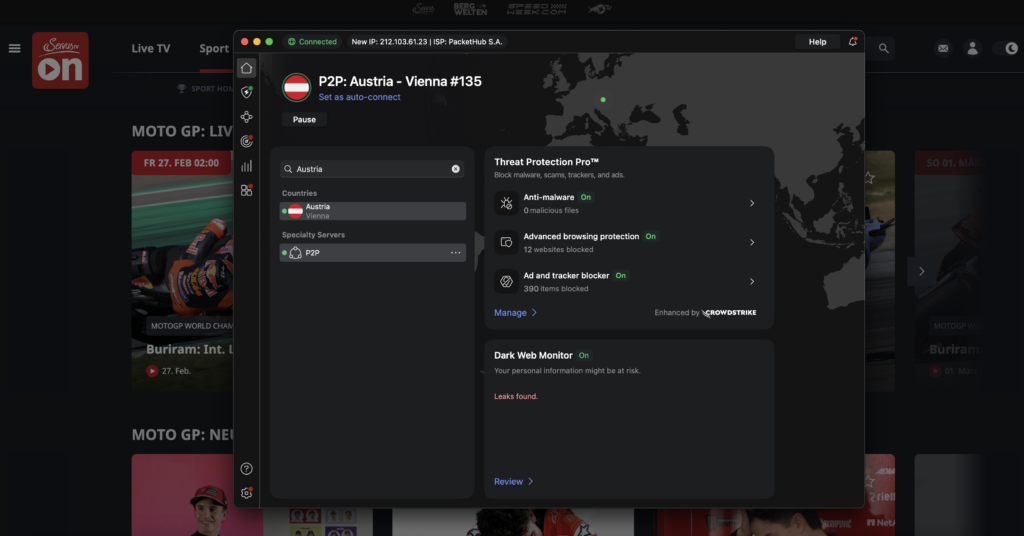This screenshot has height=536, width=1024.
Task: Click New IP and ISP info text
Action: coord(427,42)
